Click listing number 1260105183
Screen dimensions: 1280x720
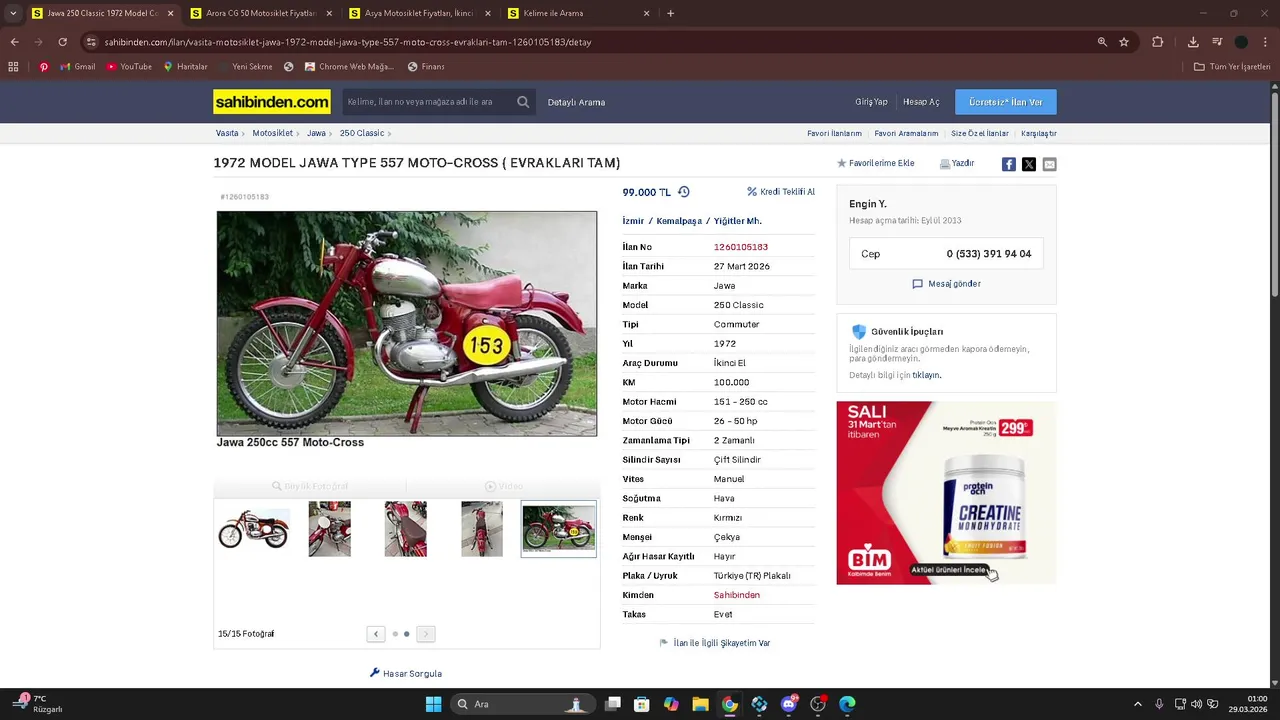(741, 247)
